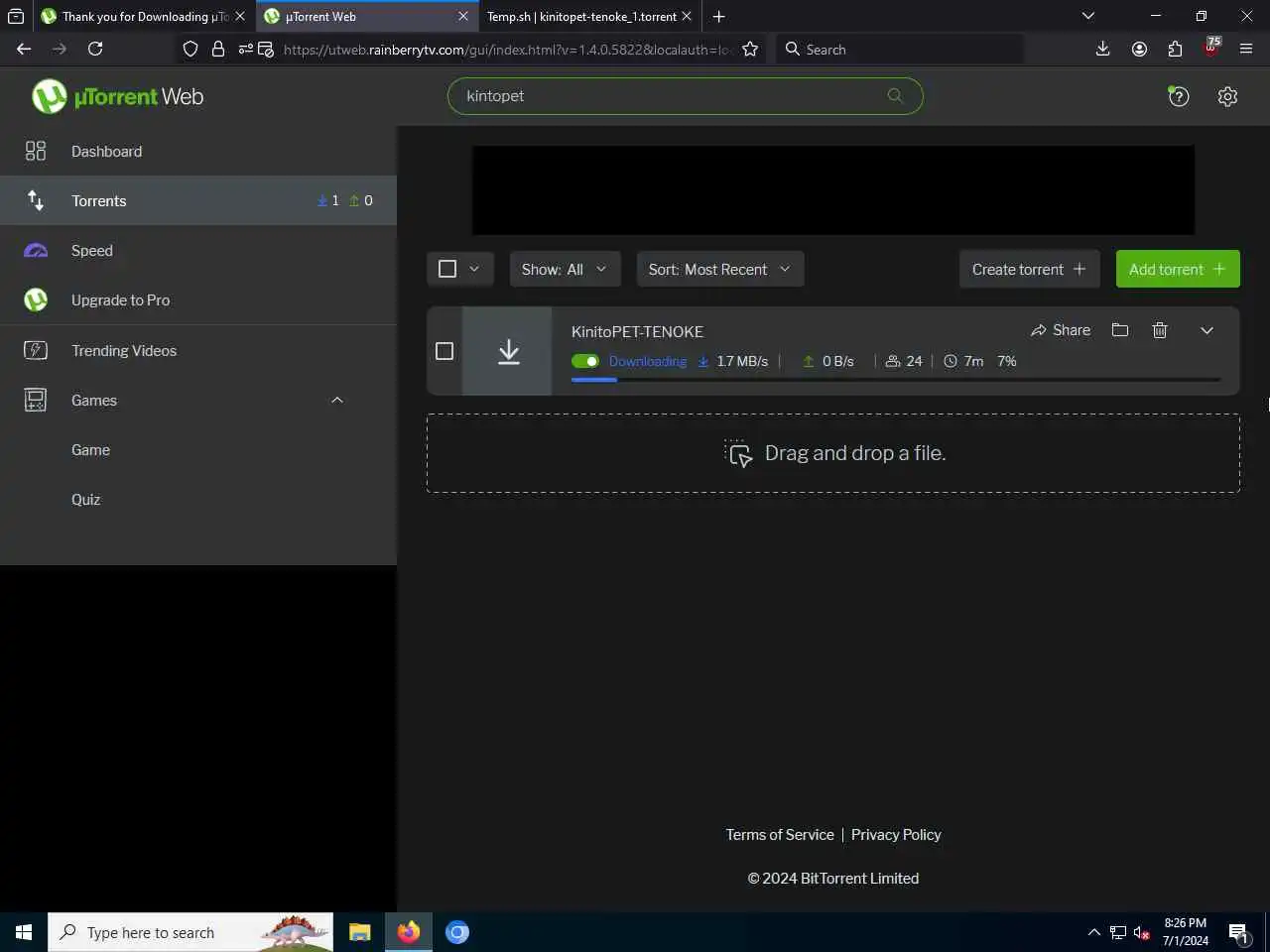Open Firefox extensions puzzle icon

1175,49
